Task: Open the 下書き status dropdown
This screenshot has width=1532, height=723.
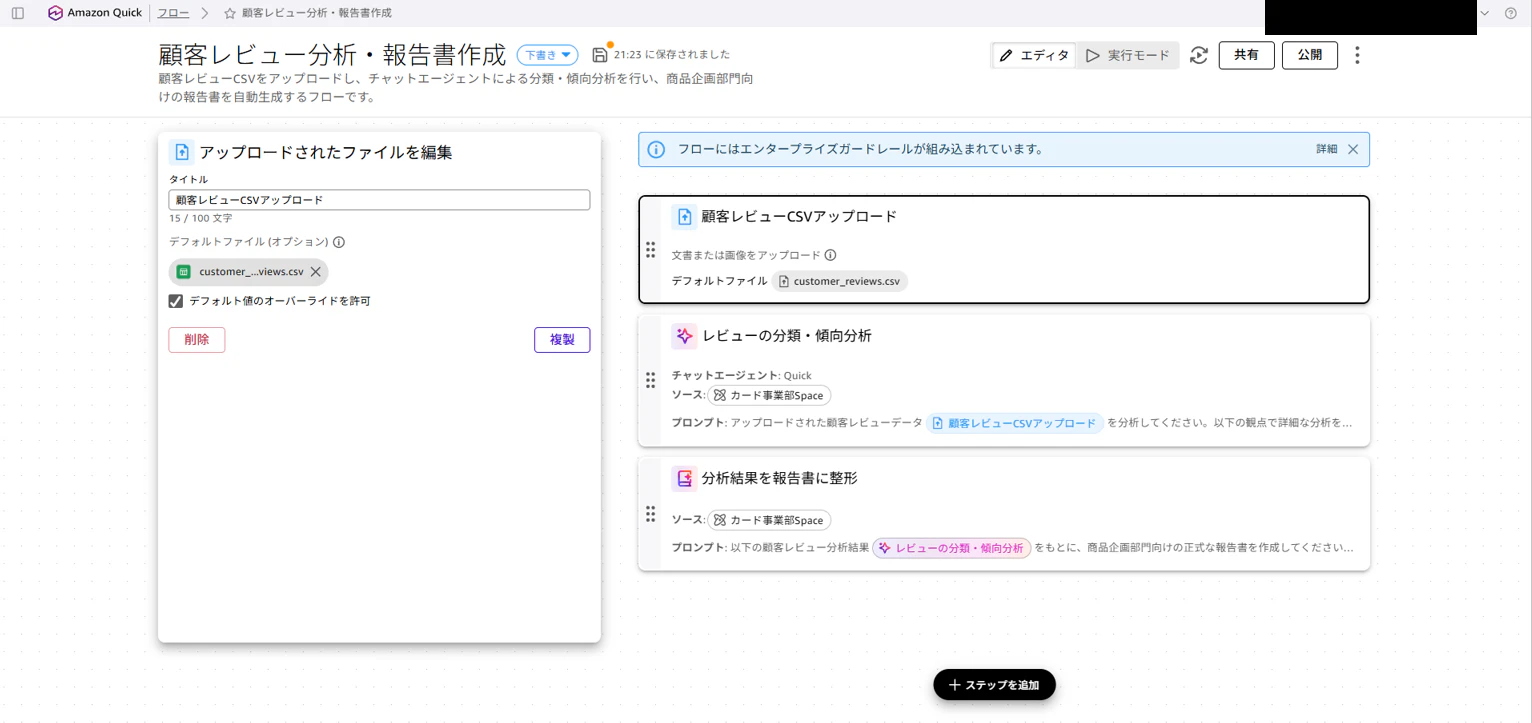Action: 547,55
